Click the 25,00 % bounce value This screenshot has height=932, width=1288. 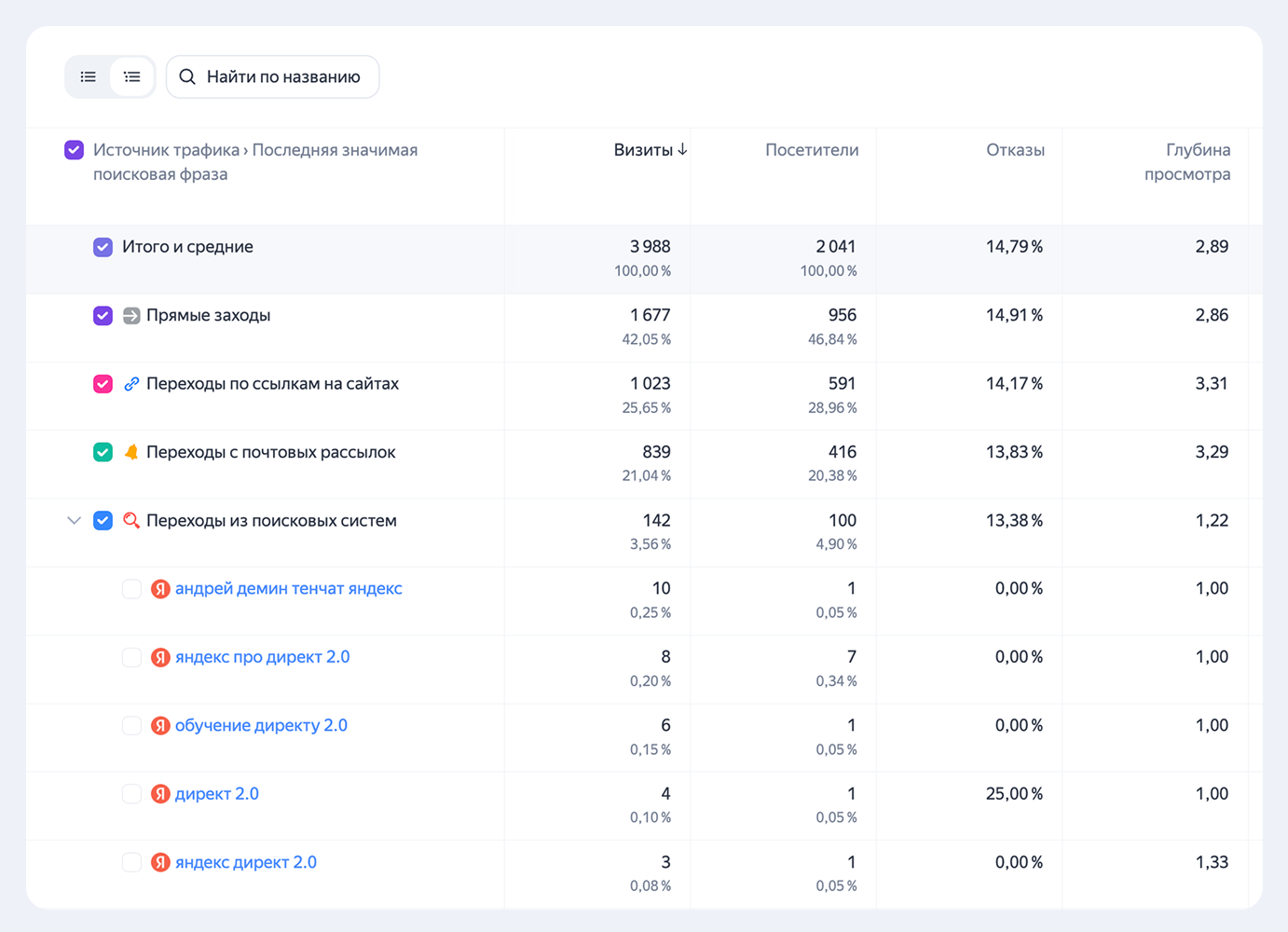click(x=1014, y=794)
